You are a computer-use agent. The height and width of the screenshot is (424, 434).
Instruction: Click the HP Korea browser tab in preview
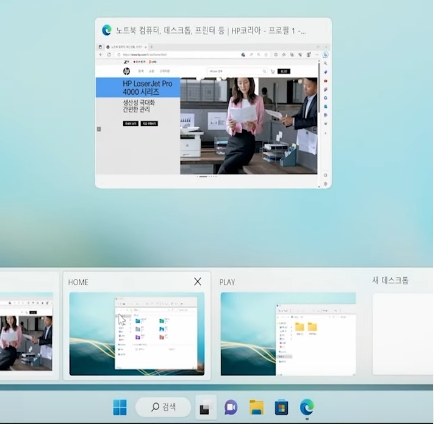[x=126, y=47]
